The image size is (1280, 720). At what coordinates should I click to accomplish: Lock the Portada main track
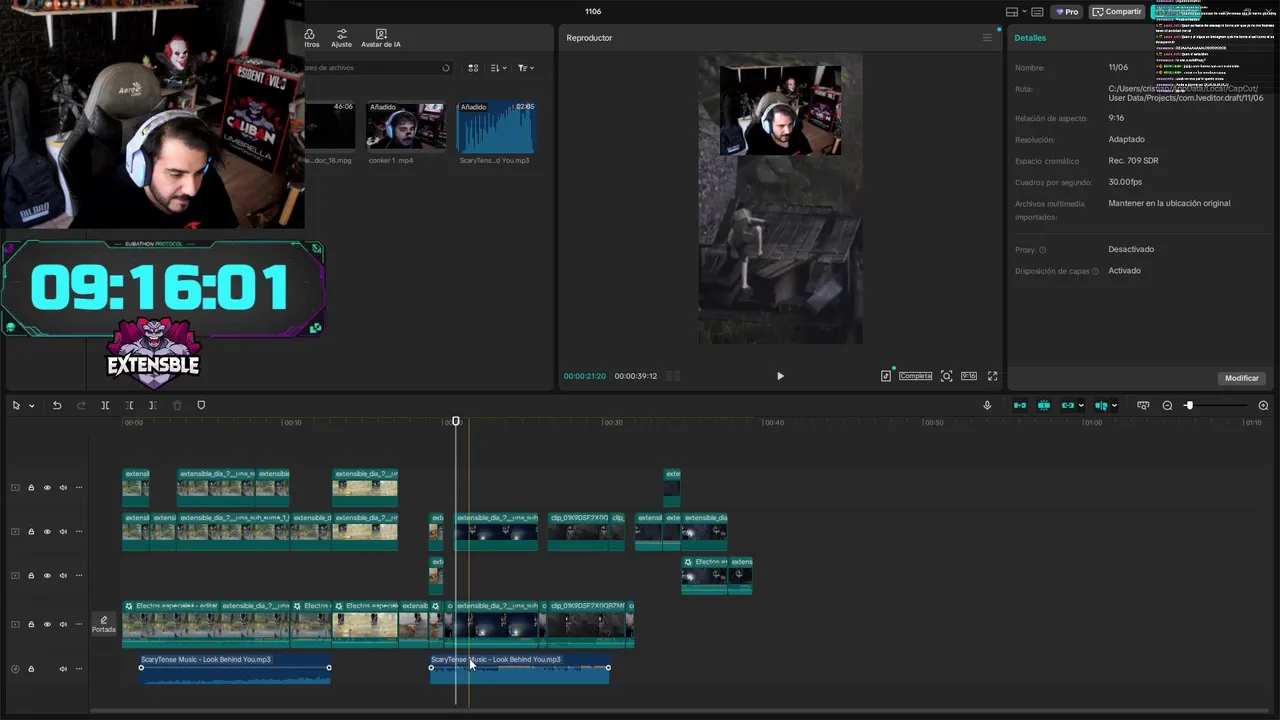pyautogui.click(x=31, y=624)
